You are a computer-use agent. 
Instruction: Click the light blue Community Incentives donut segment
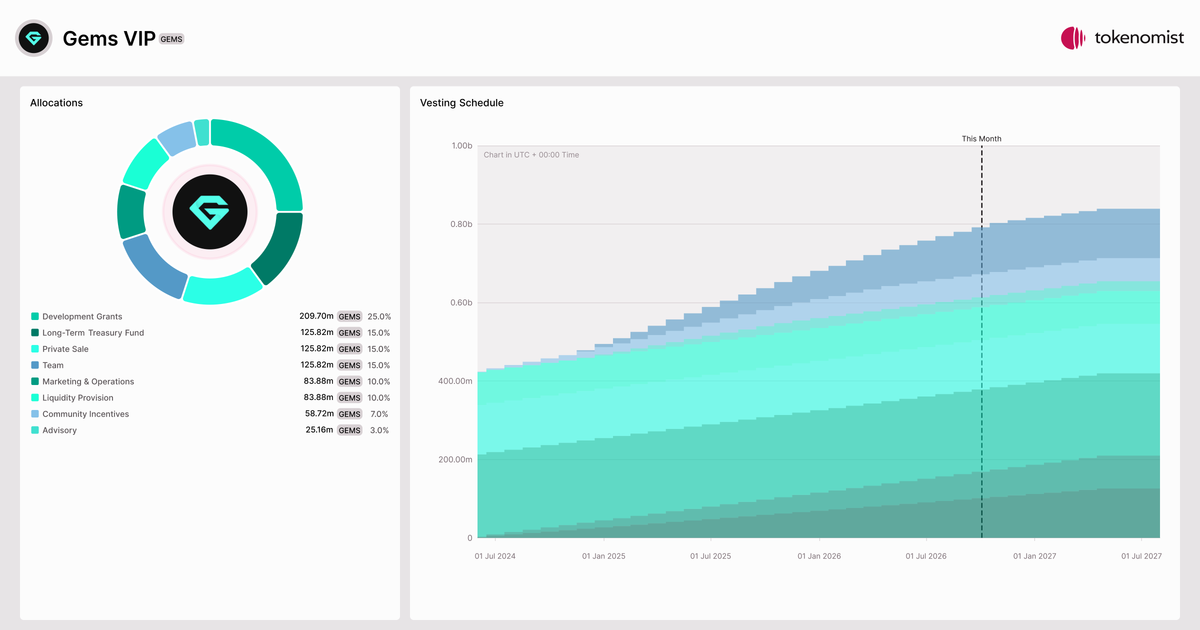pyautogui.click(x=177, y=138)
